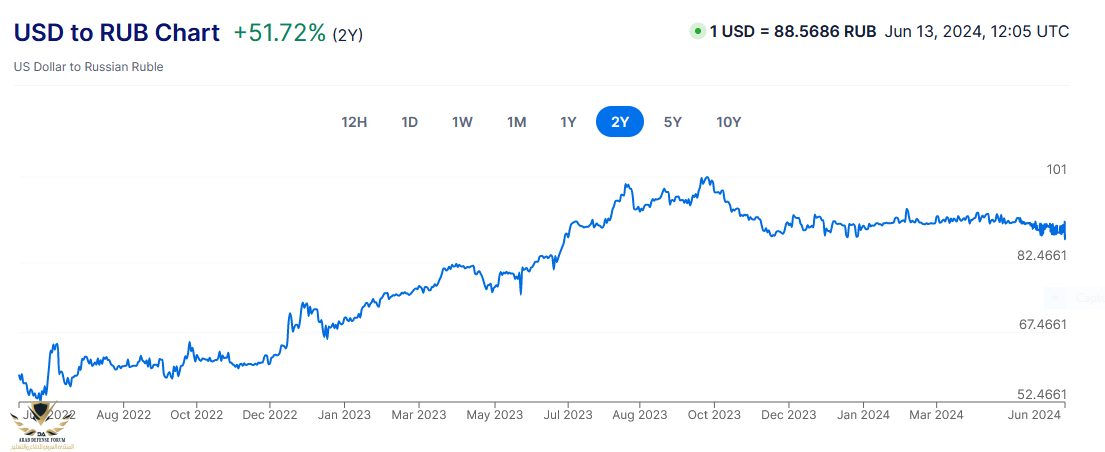Choose the 1W time range
This screenshot has width=1105, height=452.
462,122
